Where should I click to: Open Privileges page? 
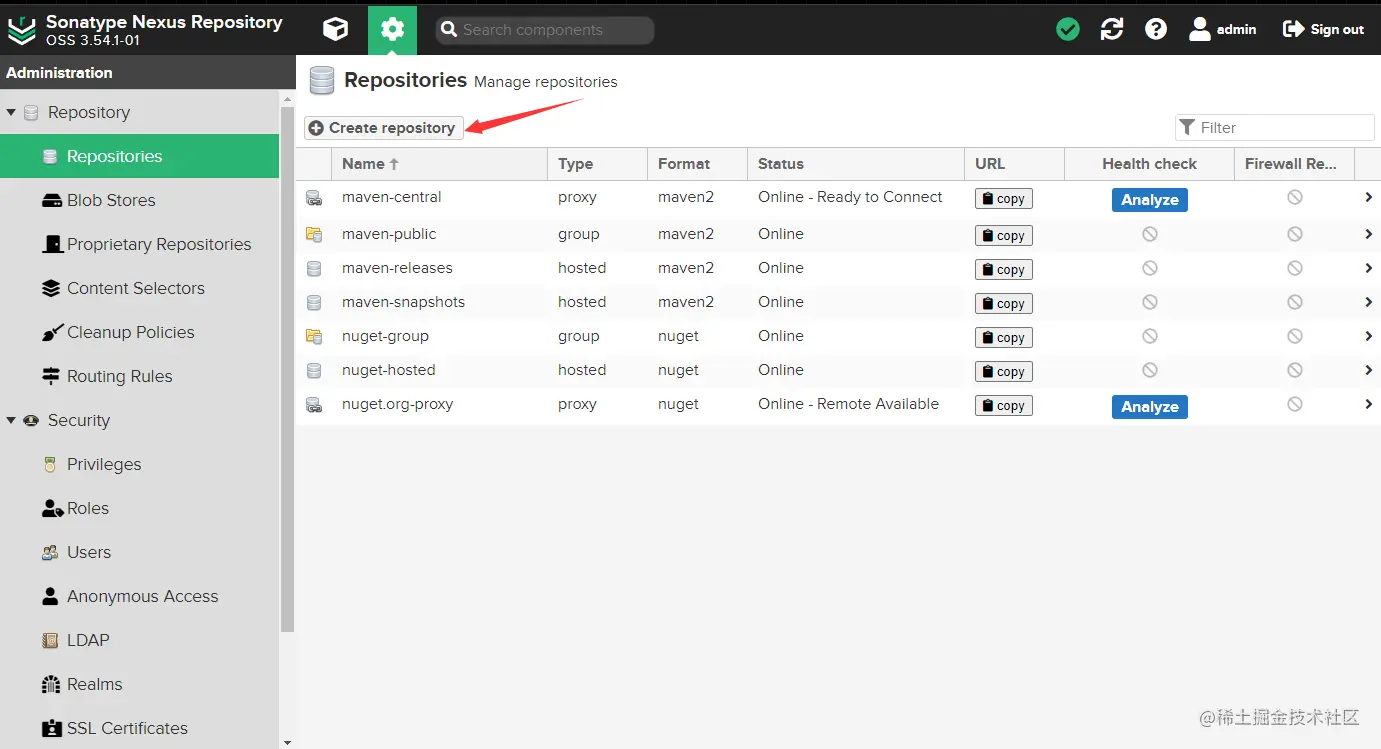tap(140, 464)
